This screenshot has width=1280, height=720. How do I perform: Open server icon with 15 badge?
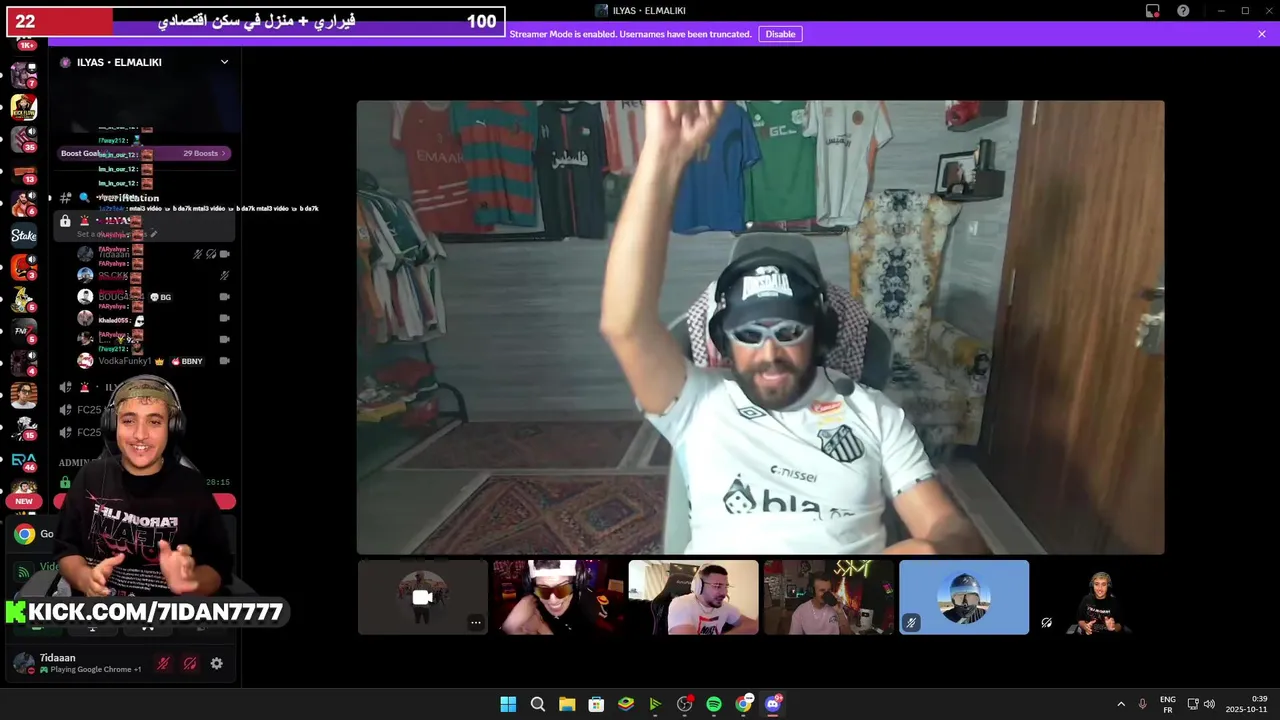point(24,428)
